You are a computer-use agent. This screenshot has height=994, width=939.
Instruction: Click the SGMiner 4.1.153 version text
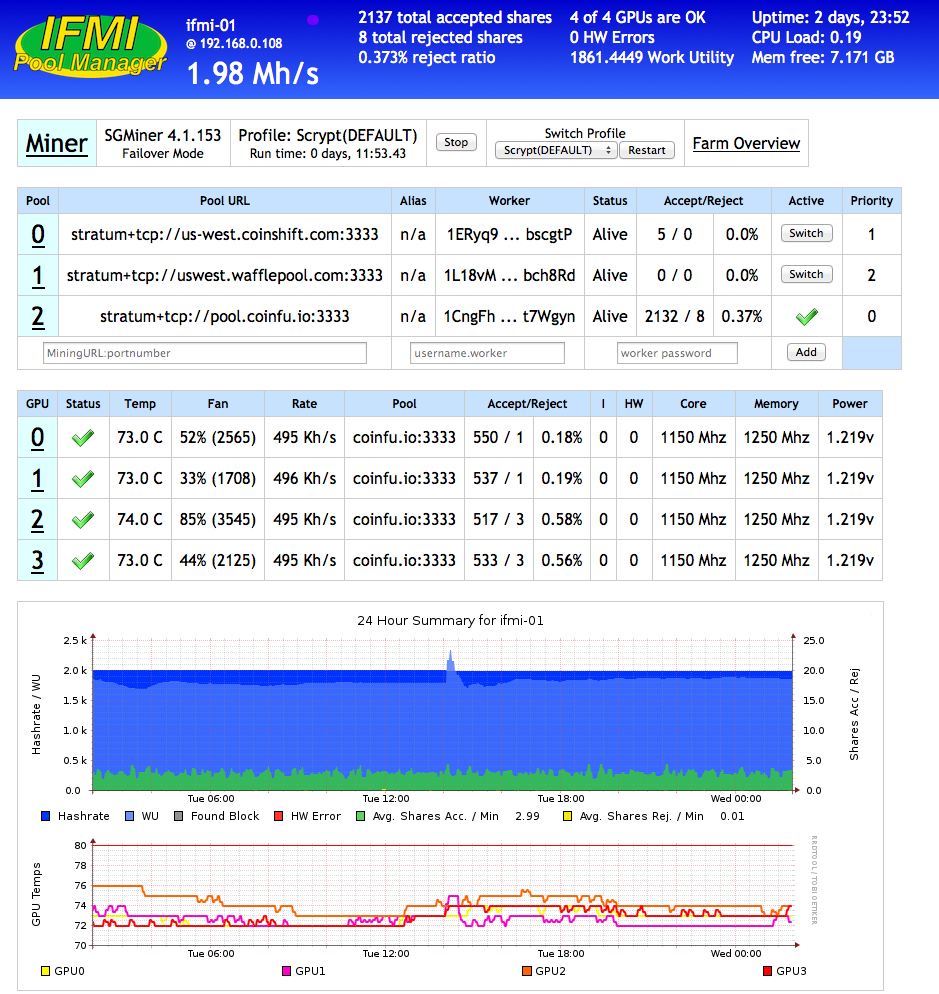[163, 136]
